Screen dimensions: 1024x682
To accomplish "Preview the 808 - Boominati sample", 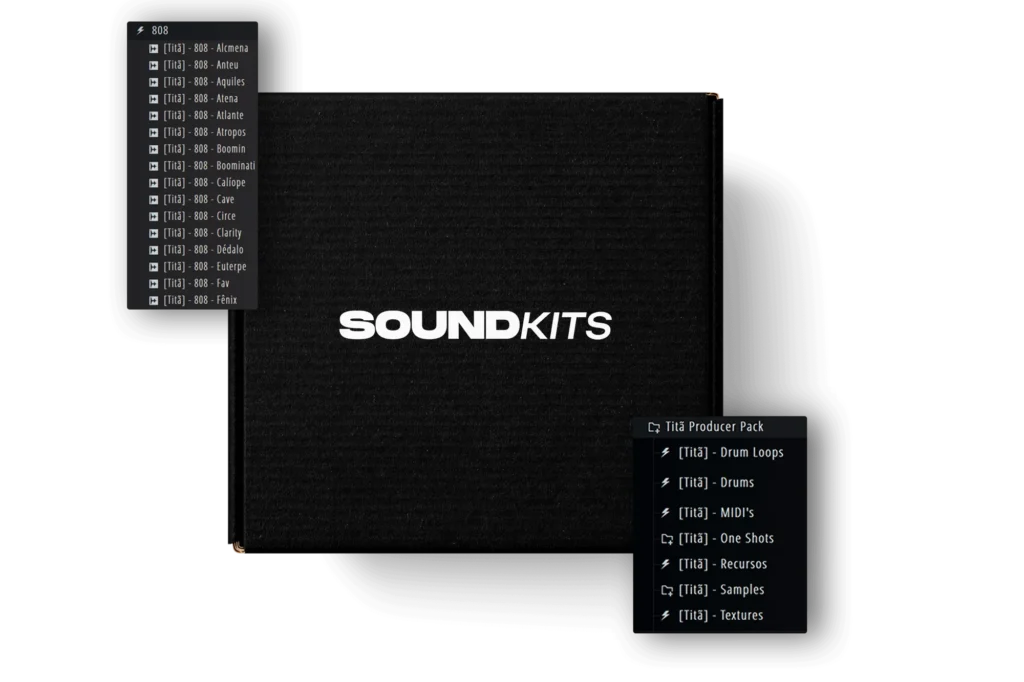I will pos(209,166).
